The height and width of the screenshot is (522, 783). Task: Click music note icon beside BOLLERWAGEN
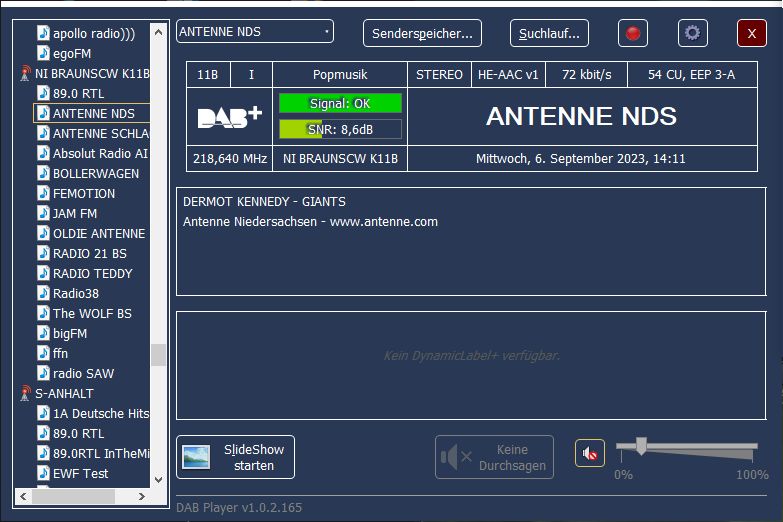pyautogui.click(x=43, y=173)
